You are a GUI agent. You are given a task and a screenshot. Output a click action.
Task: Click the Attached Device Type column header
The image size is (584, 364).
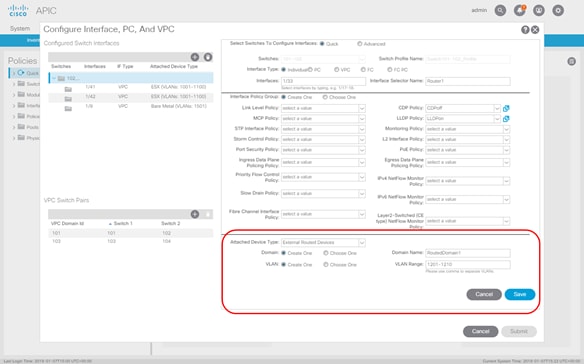click(174, 66)
